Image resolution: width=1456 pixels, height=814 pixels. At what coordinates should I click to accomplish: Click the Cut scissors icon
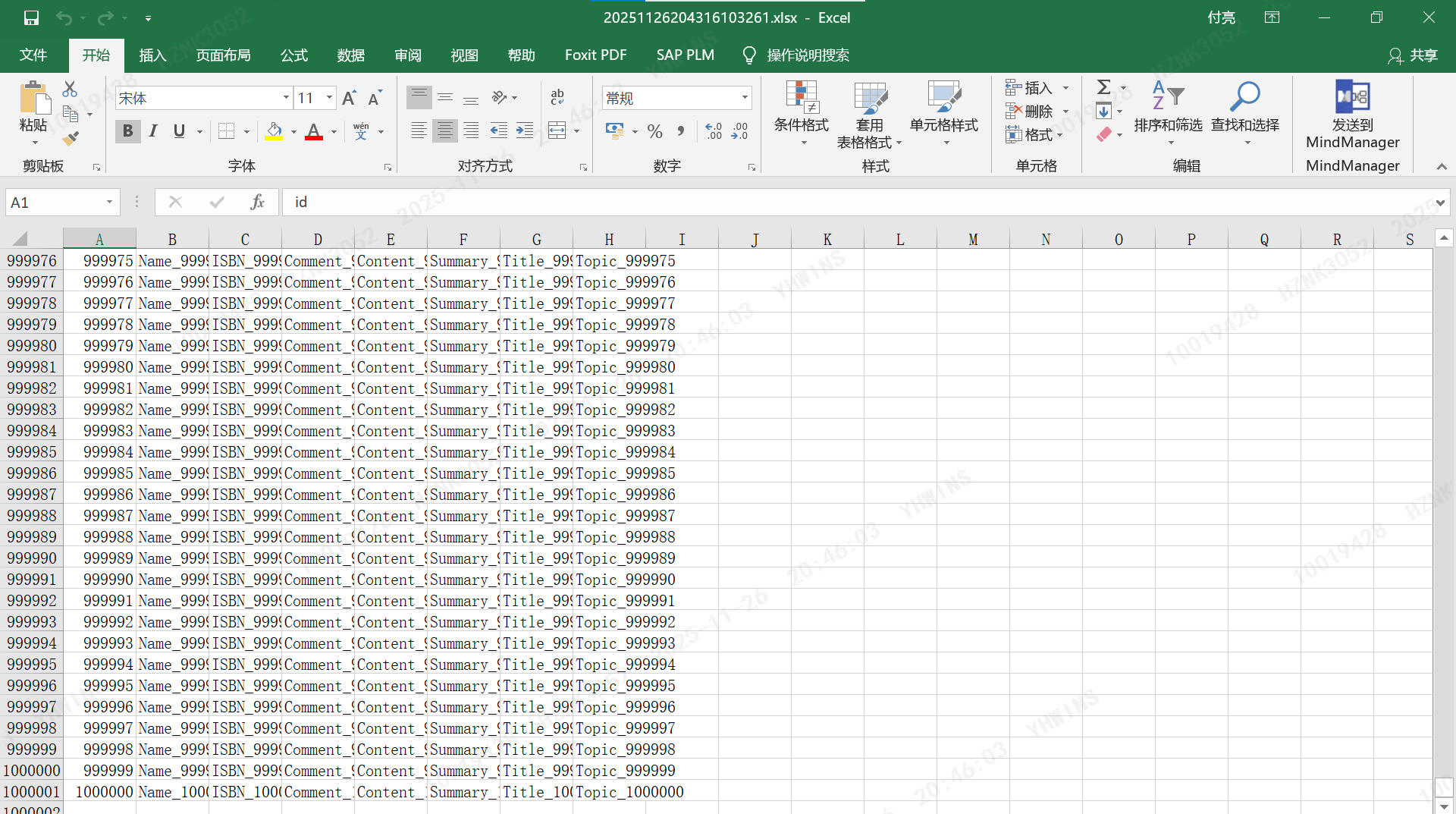click(70, 89)
